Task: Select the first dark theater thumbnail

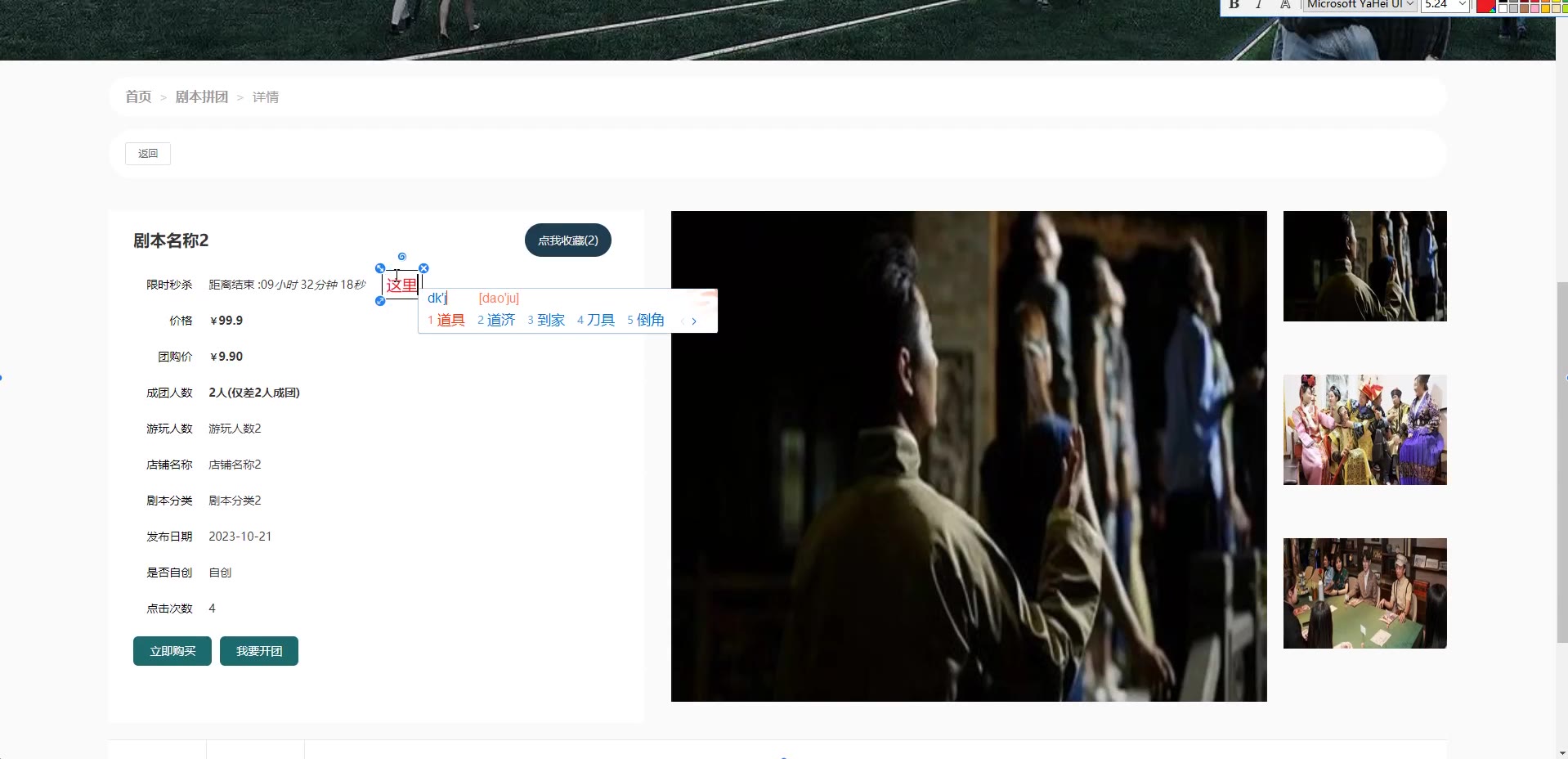Action: click(1365, 266)
